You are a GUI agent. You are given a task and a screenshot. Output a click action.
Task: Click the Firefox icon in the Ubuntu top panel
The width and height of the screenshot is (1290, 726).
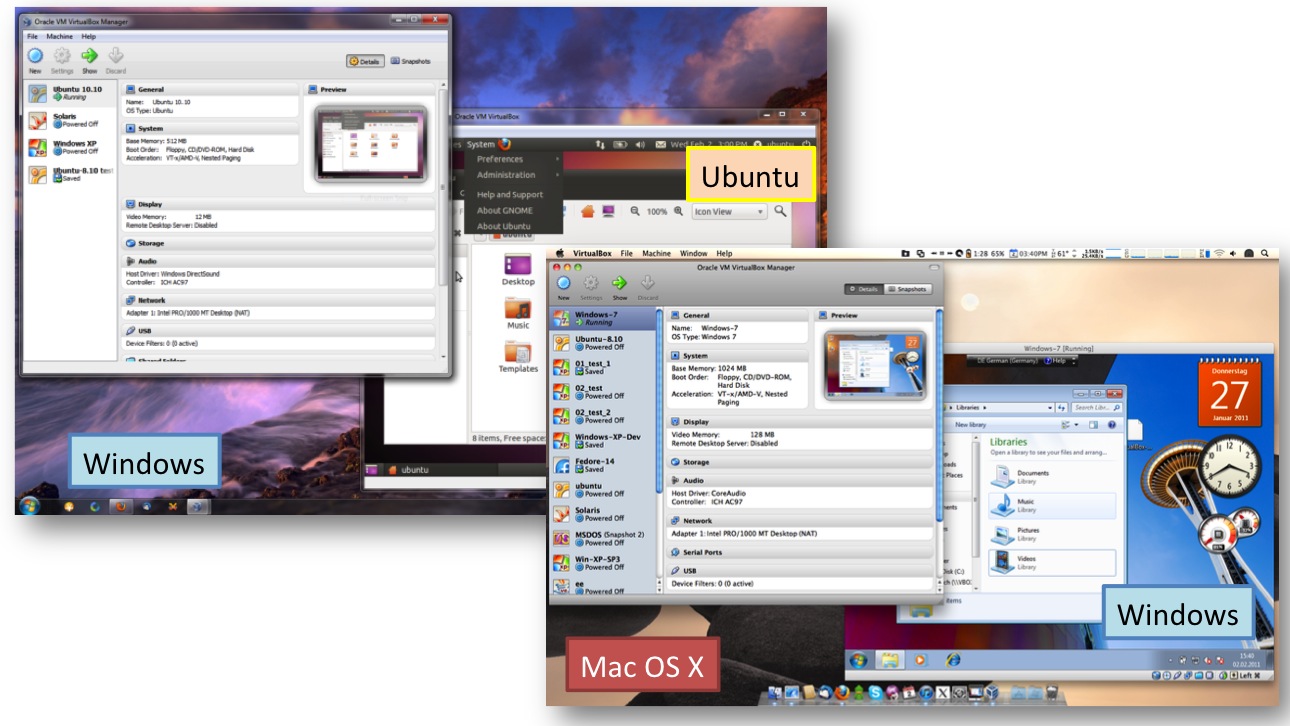(505, 144)
